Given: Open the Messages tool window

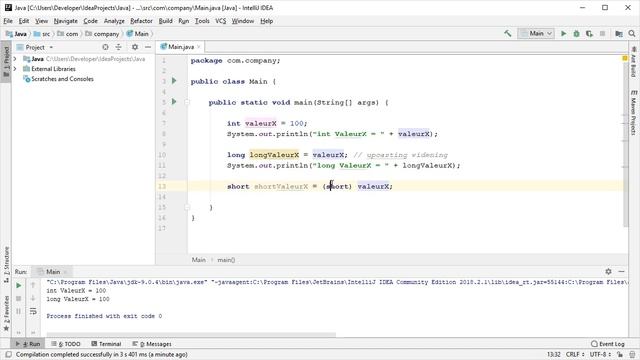Looking at the screenshot, I should click(x=152, y=344).
